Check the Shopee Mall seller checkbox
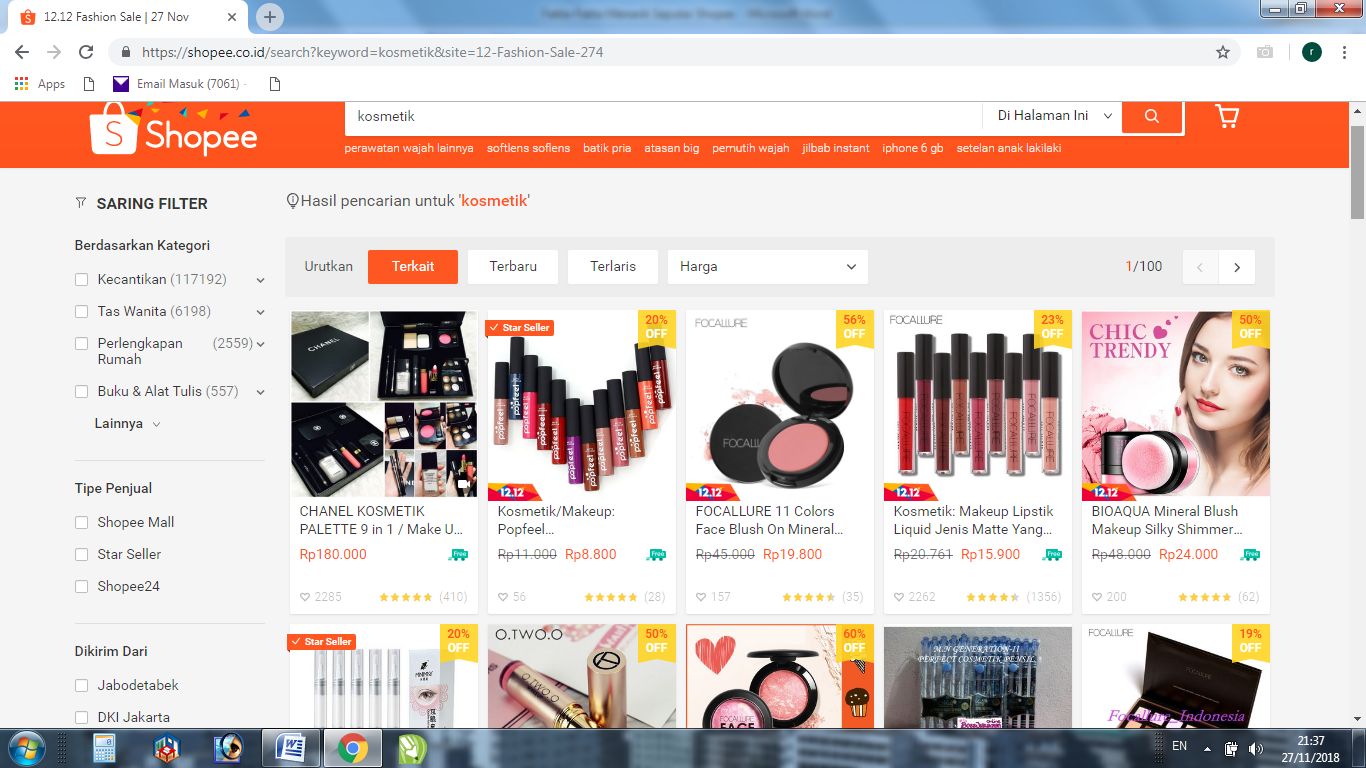Image resolution: width=1366 pixels, height=768 pixels. point(82,522)
